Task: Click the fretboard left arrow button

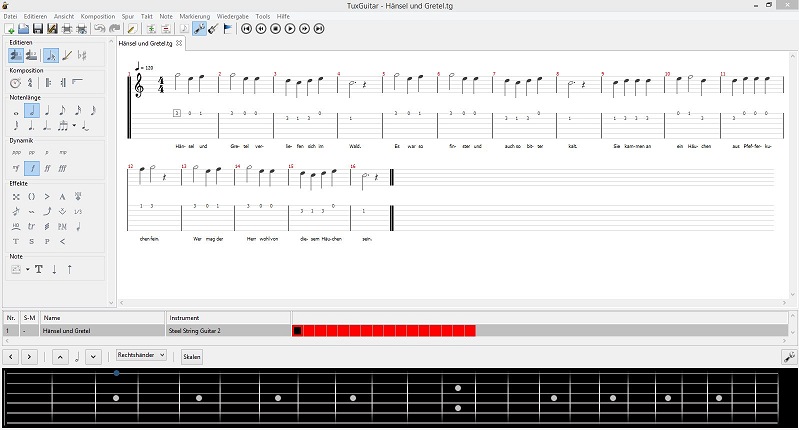Action: click(x=11, y=357)
